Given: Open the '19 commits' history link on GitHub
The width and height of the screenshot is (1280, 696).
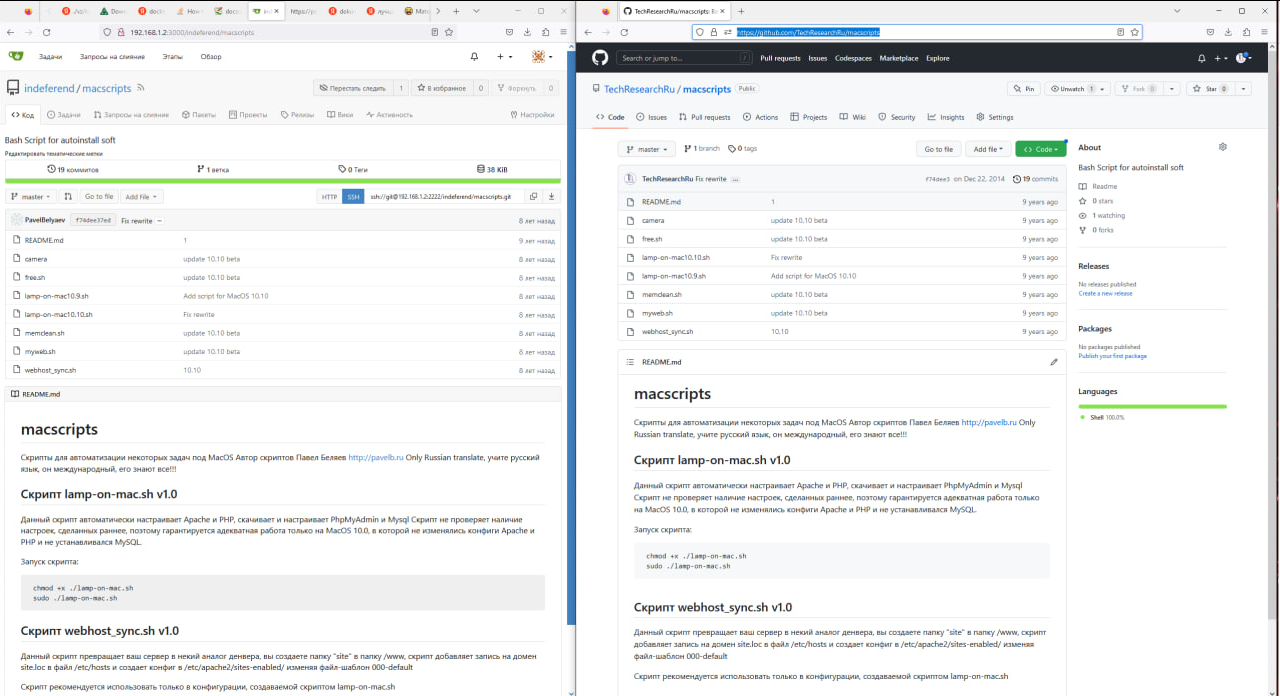Looking at the screenshot, I should click(x=1035, y=179).
